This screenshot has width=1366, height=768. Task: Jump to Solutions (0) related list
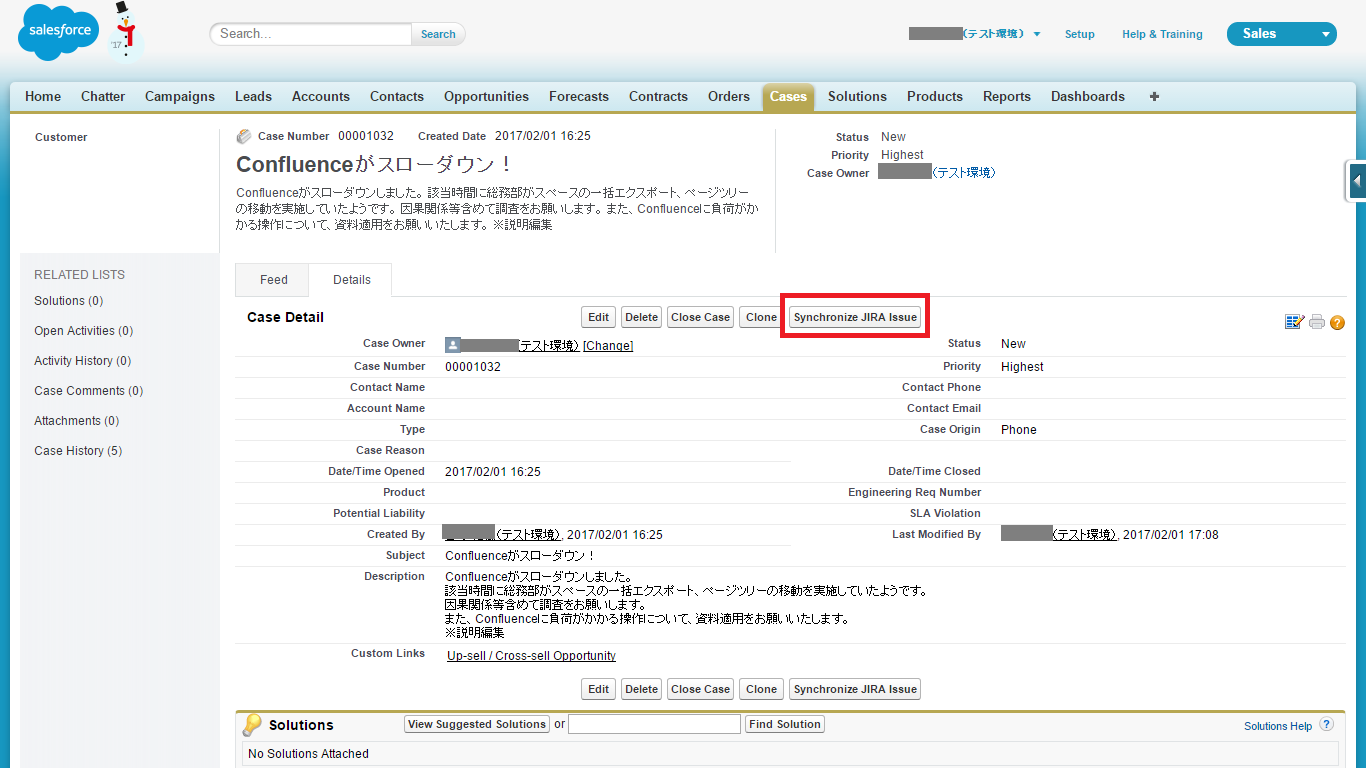pos(68,301)
